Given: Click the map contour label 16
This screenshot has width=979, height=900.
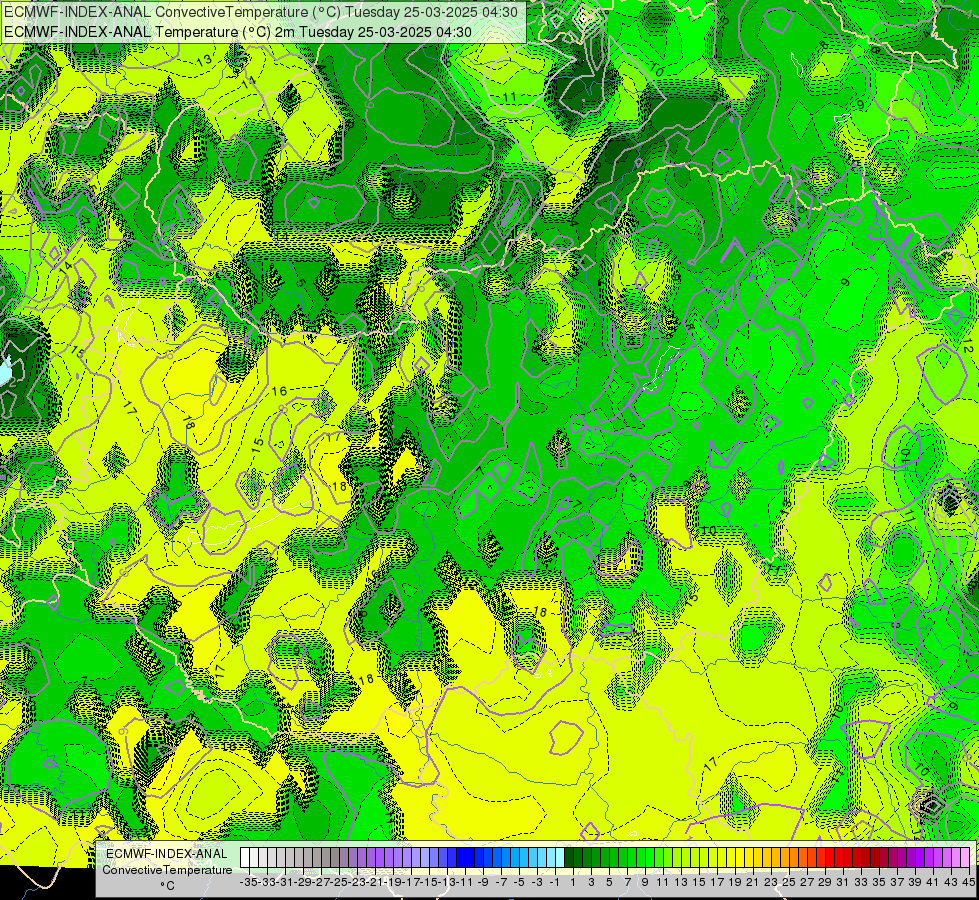Looking at the screenshot, I should point(279,391).
